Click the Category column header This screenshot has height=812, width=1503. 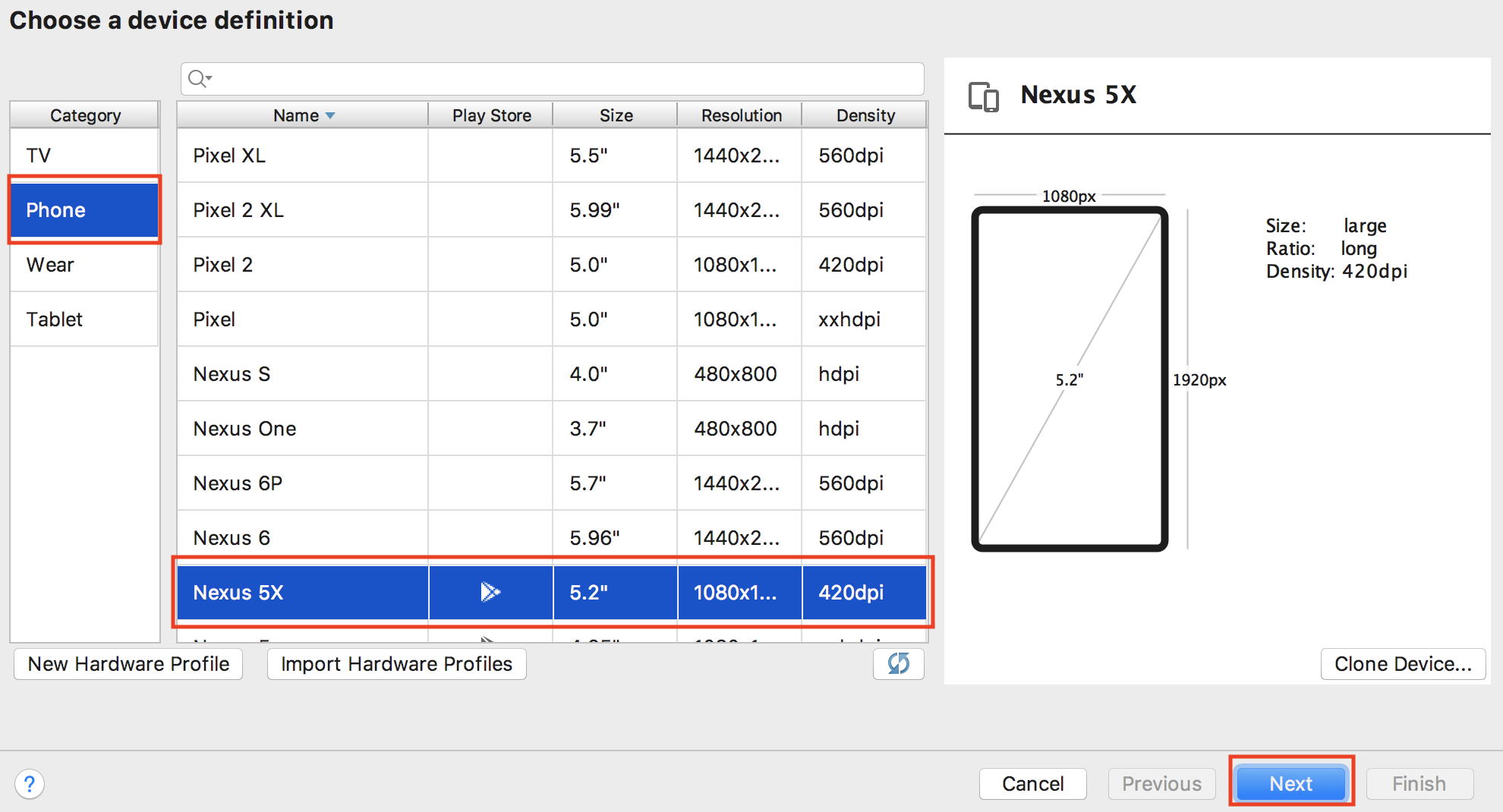85,115
